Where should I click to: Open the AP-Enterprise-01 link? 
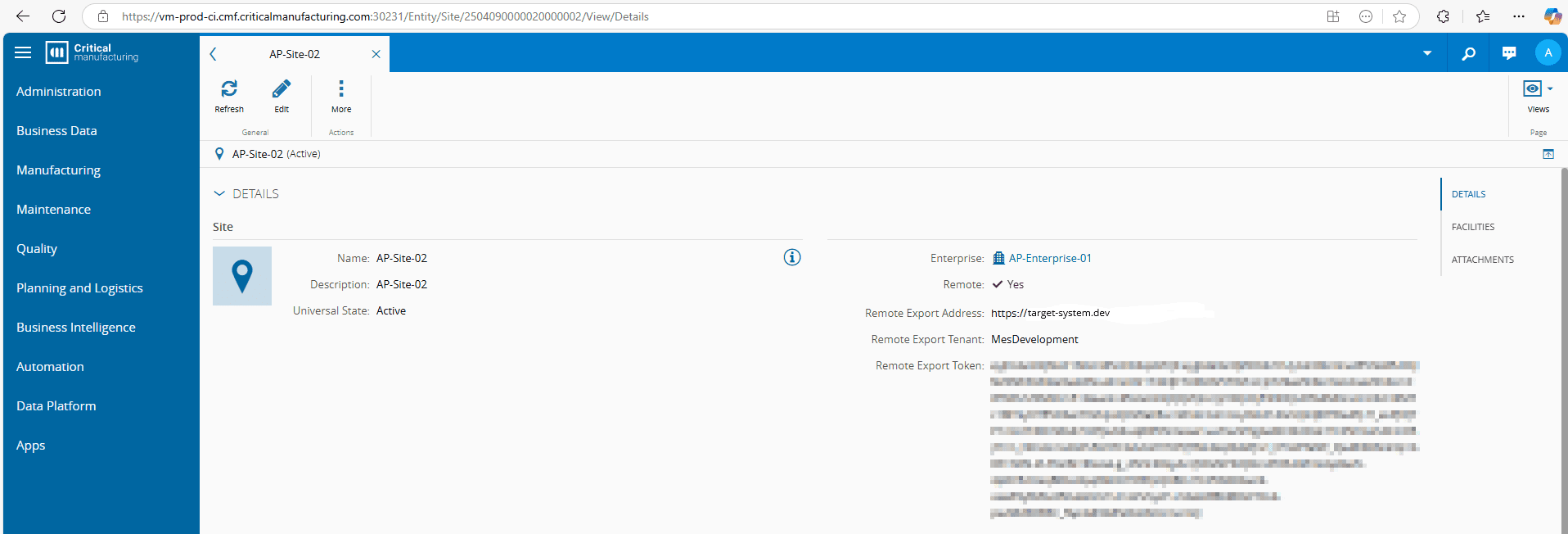click(1050, 258)
